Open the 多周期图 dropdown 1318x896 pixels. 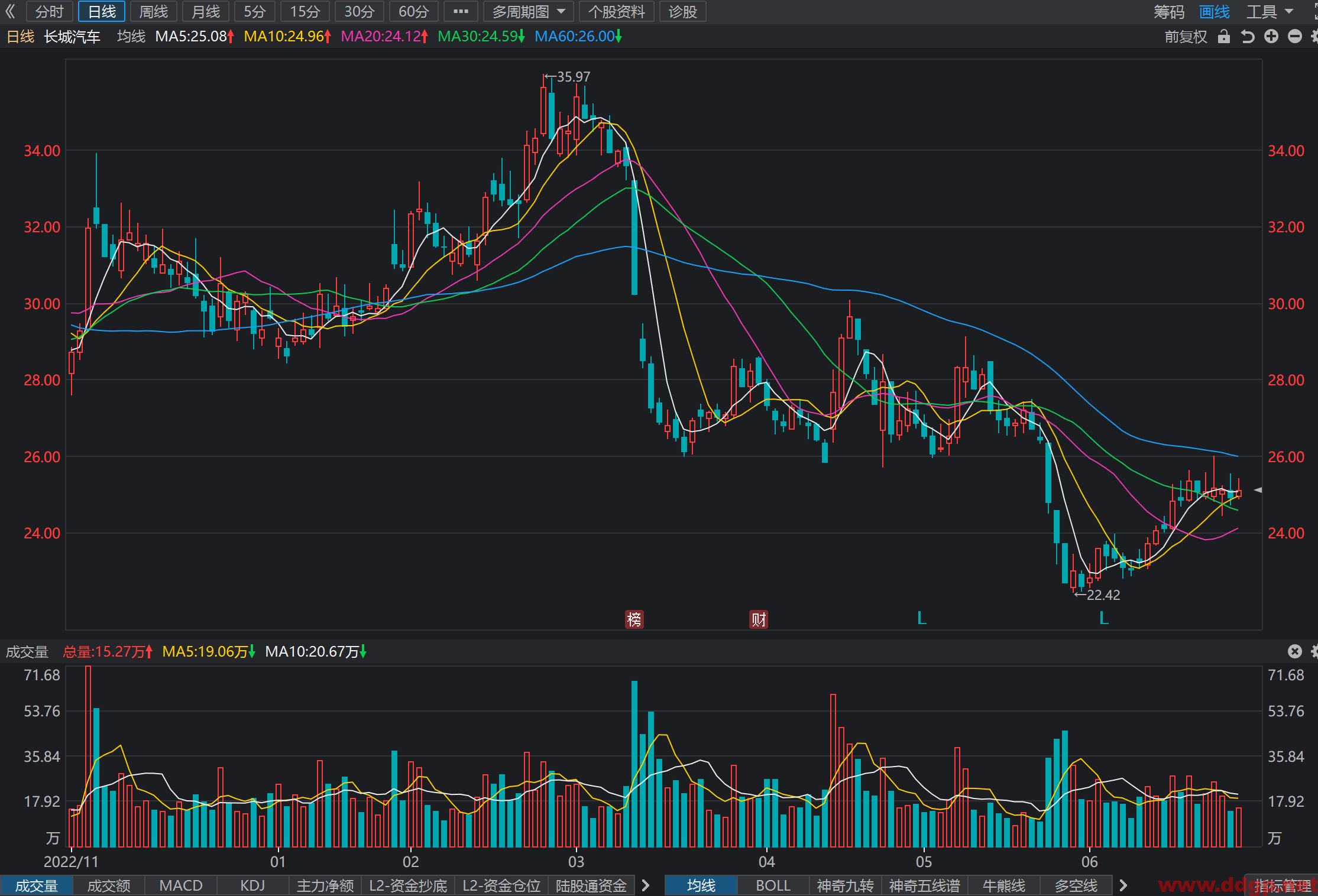[x=529, y=11]
